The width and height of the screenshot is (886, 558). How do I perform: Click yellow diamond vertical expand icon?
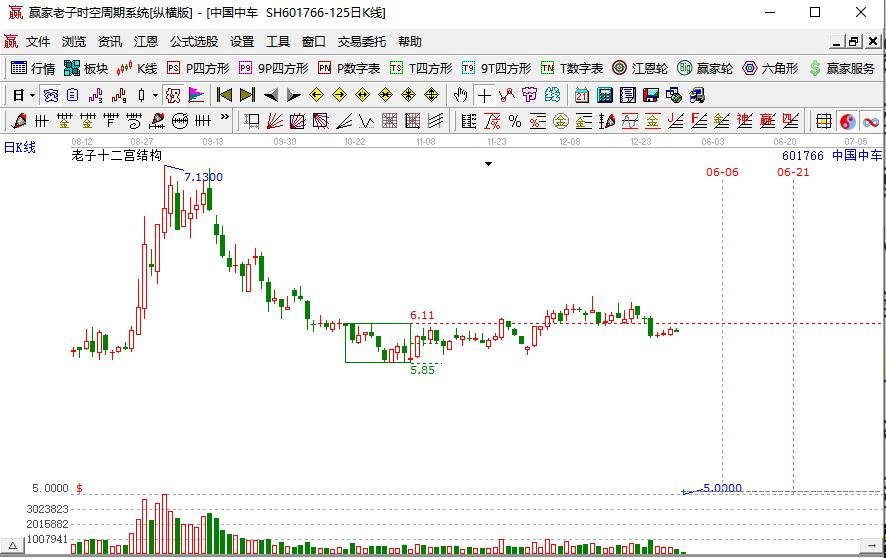pyautogui.click(x=432, y=95)
